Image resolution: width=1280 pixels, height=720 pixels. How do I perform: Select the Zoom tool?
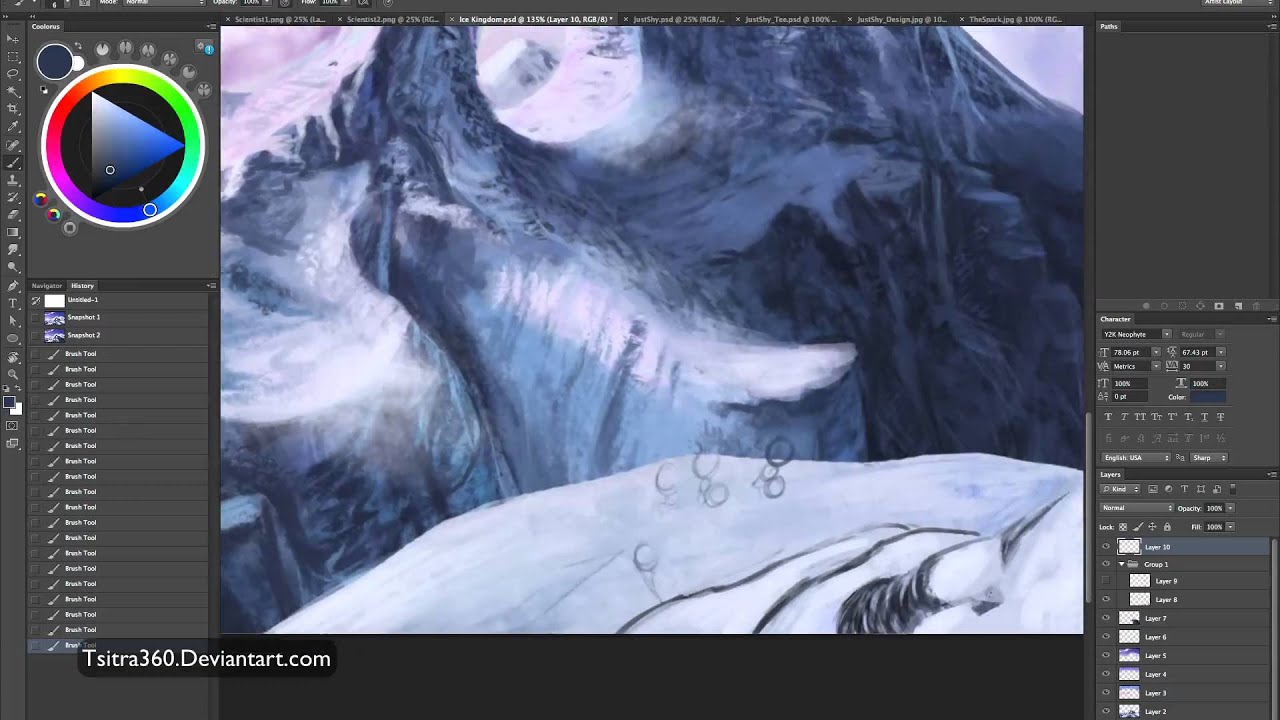point(13,374)
